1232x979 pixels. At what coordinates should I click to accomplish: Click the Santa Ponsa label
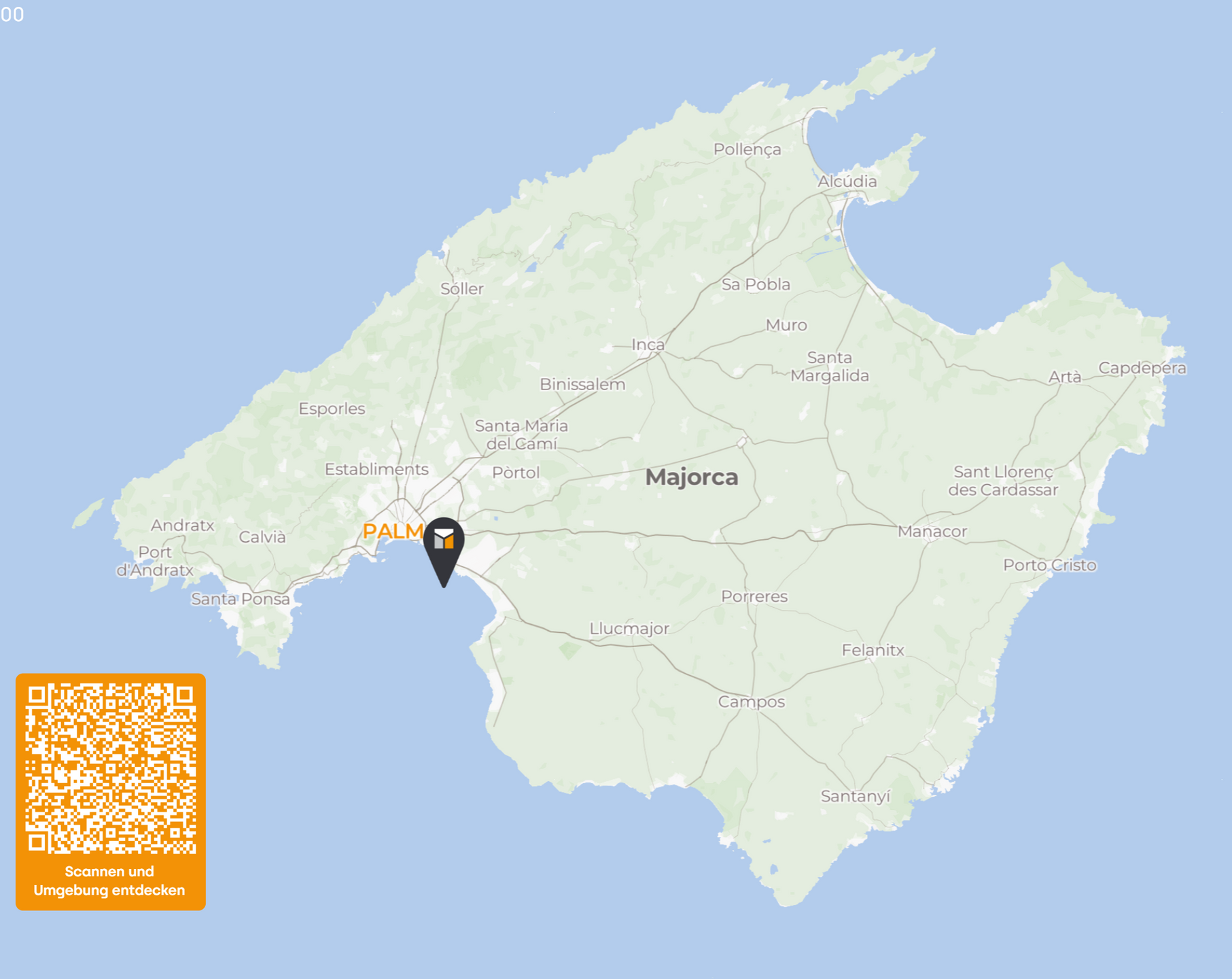point(241,599)
